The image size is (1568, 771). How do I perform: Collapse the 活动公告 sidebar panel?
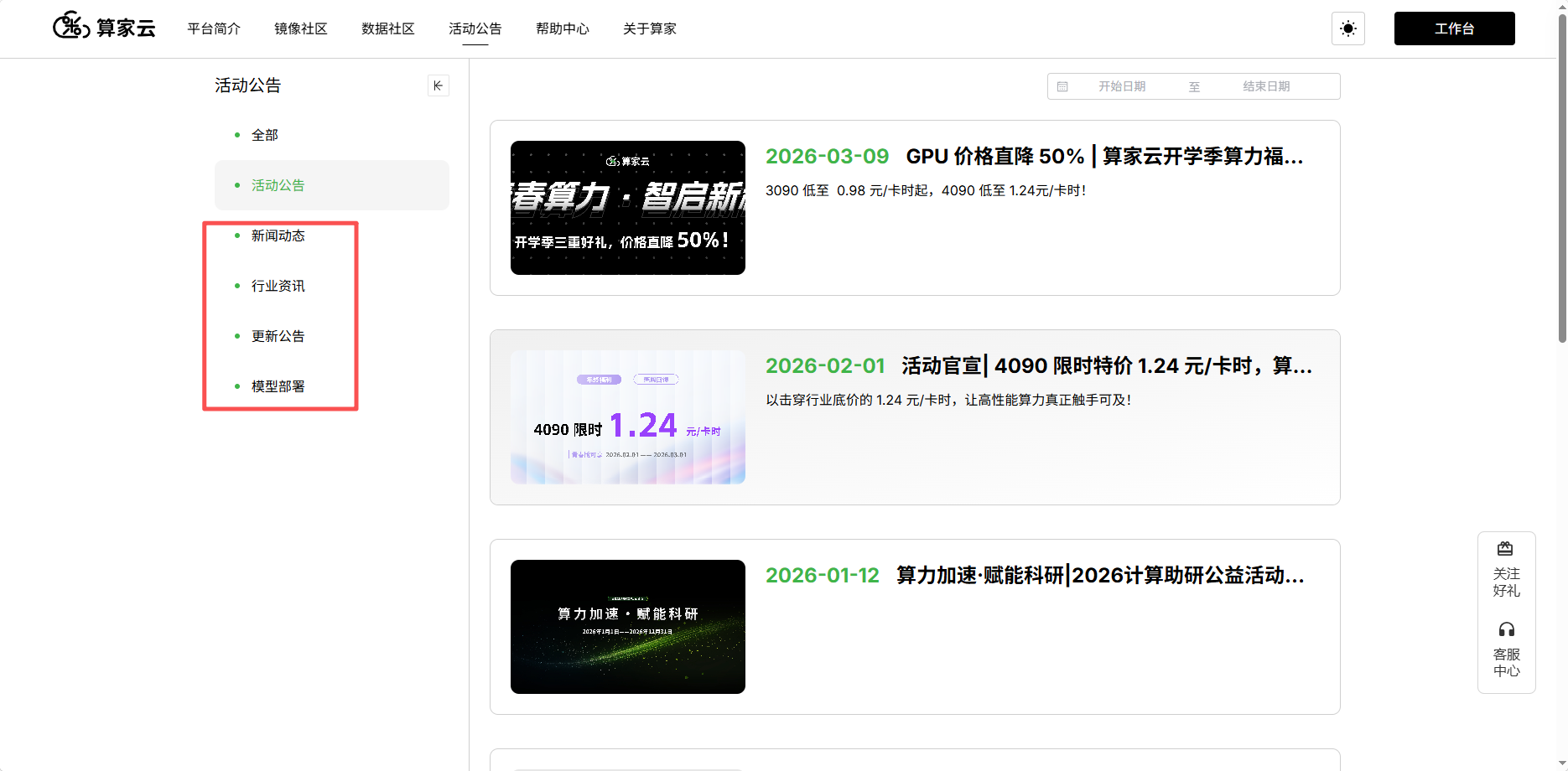point(438,85)
